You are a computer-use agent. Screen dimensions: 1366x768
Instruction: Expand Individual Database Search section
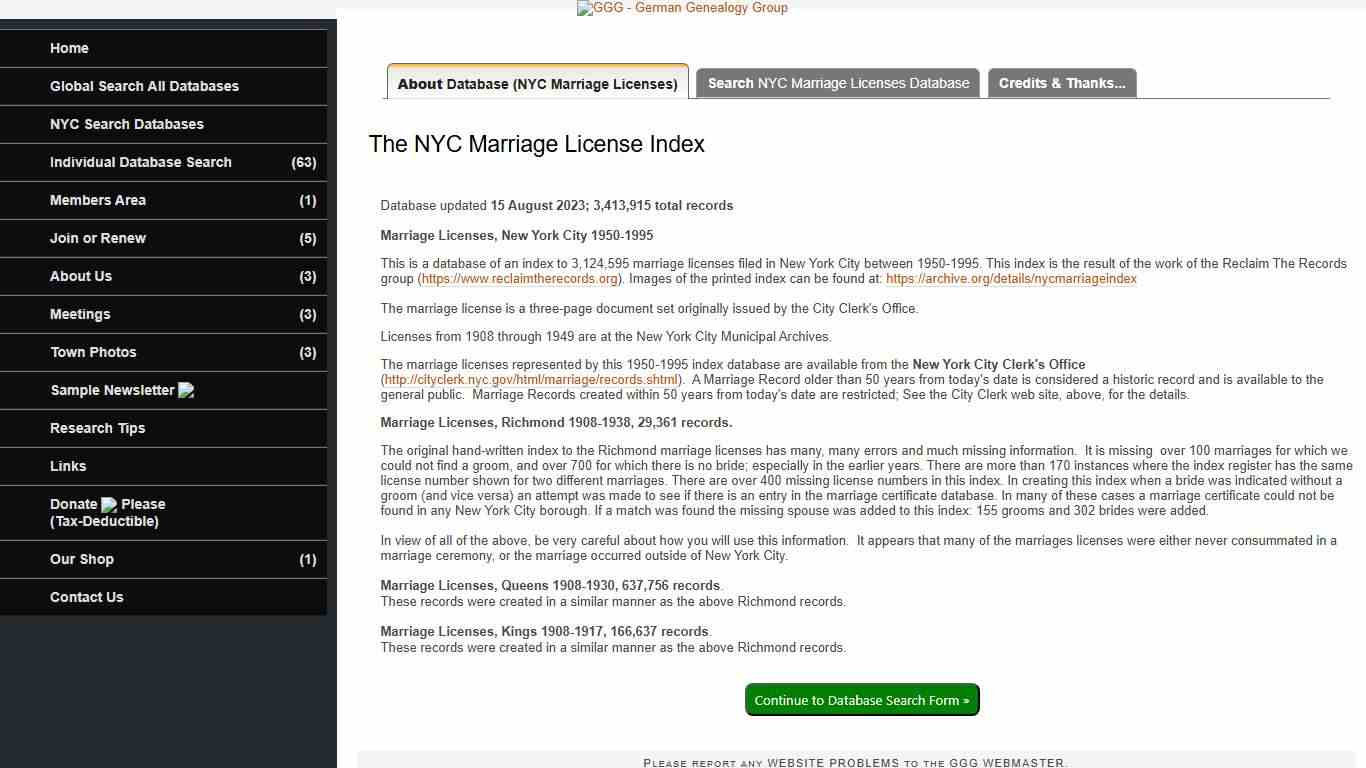141,162
